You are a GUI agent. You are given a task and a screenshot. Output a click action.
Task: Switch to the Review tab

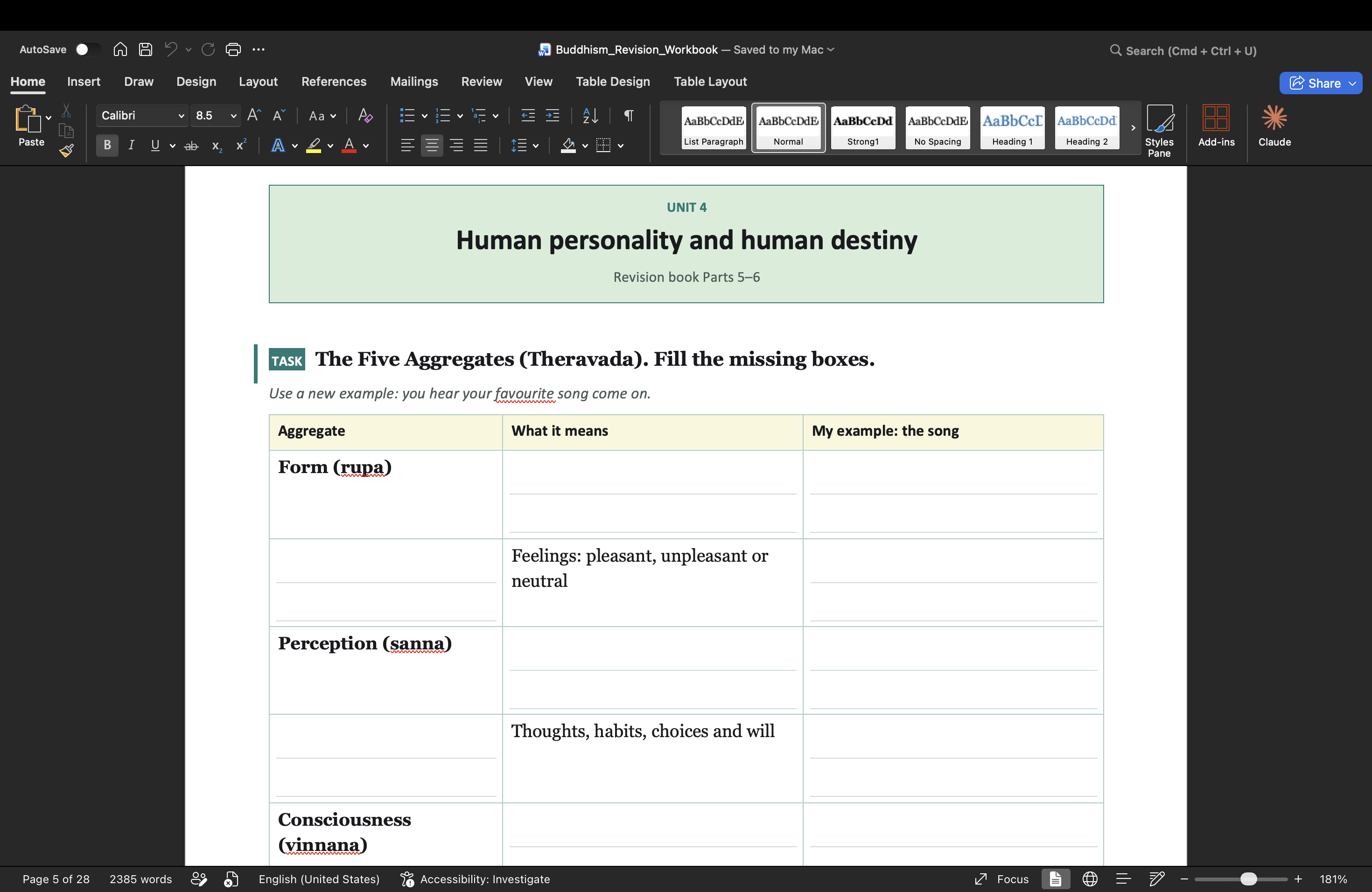click(x=481, y=82)
